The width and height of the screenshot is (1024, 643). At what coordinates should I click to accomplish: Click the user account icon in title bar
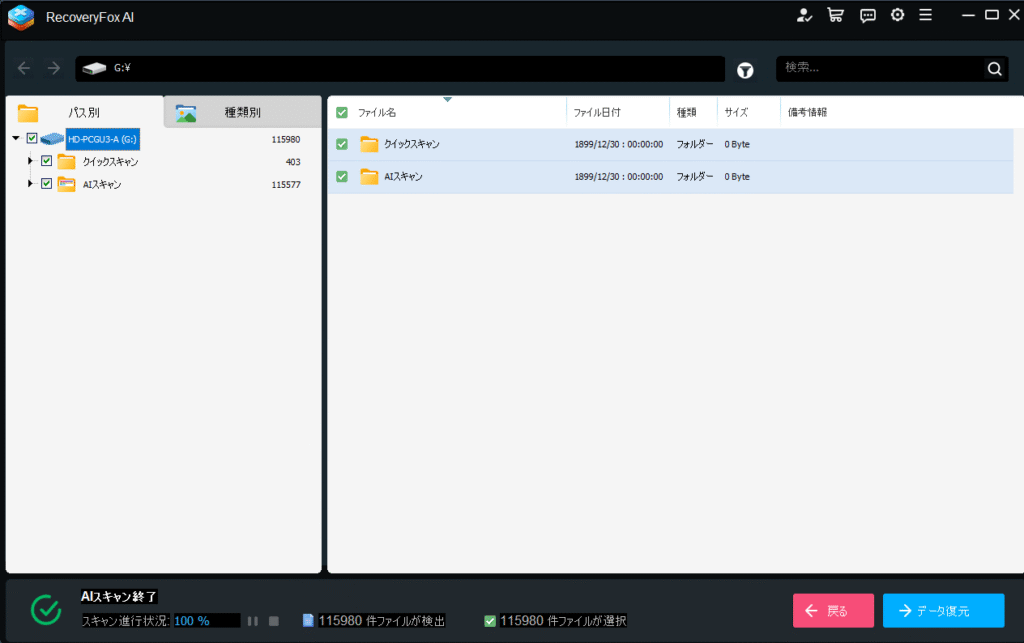click(804, 15)
